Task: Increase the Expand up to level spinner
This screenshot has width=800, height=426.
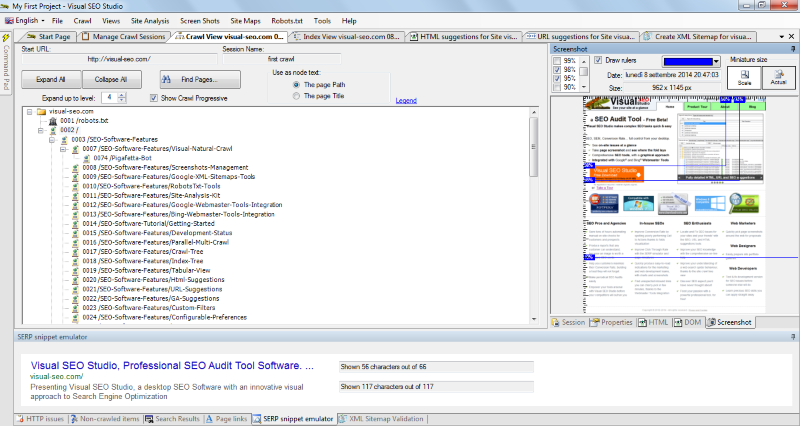Action: 121,95
